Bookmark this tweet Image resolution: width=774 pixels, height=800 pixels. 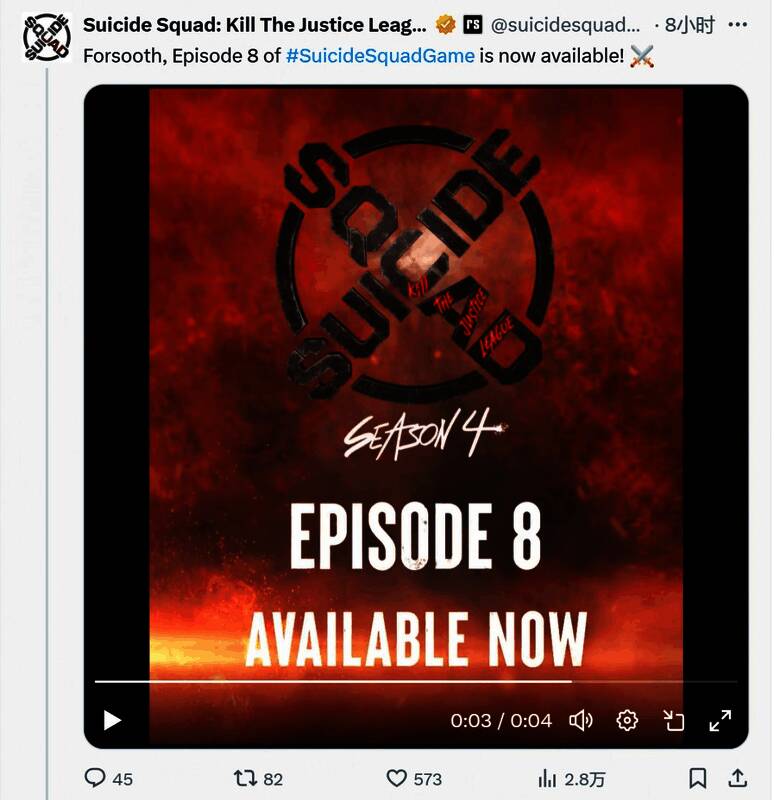(697, 779)
